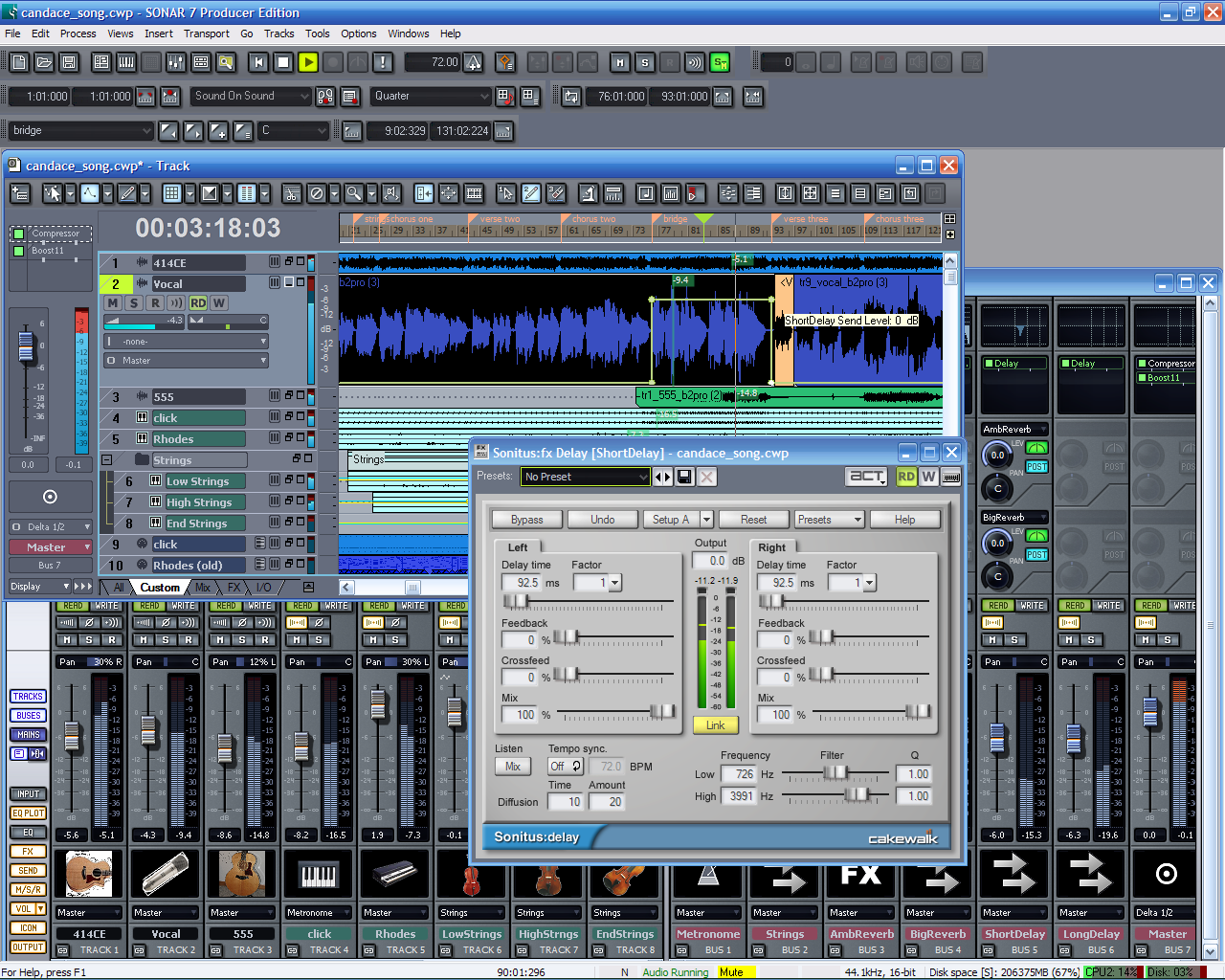Collapse the Strings track folder
This screenshot has width=1225, height=980.
(107, 460)
